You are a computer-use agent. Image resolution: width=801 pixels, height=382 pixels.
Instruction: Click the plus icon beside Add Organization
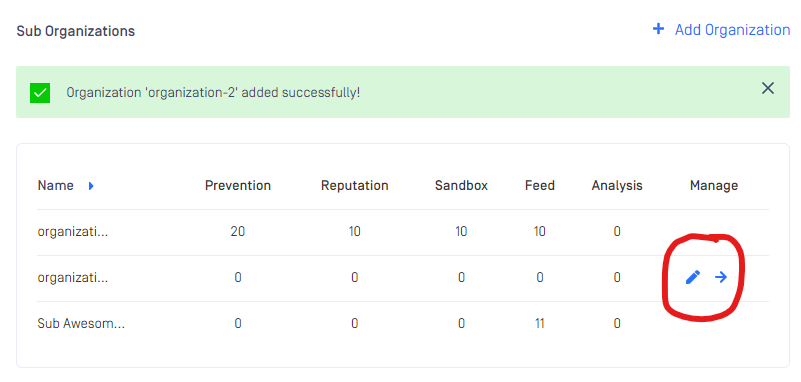658,29
